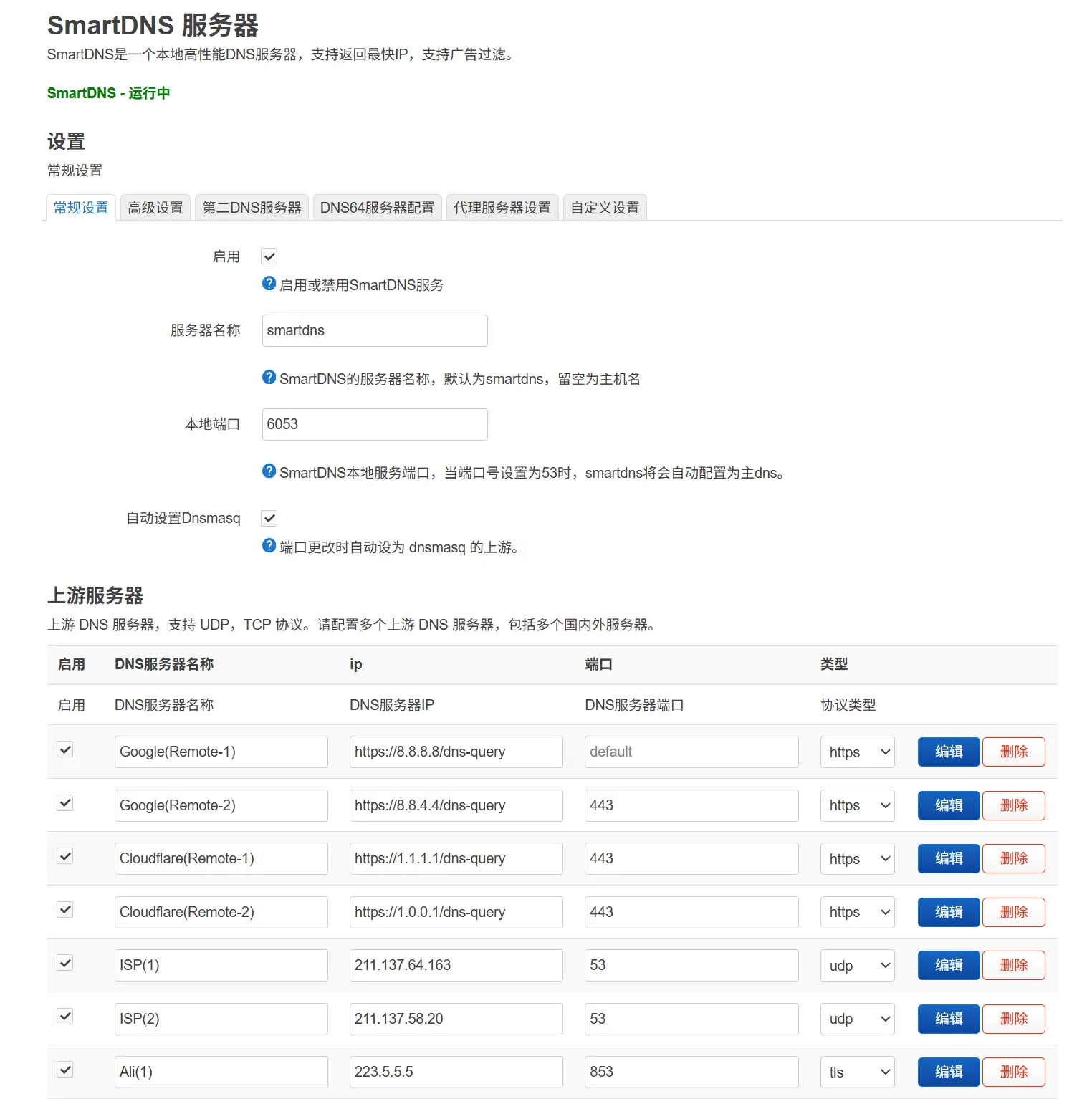1092x1099 pixels.
Task: Uncheck the Ali(1) server enable checkbox
Action: point(64,1069)
